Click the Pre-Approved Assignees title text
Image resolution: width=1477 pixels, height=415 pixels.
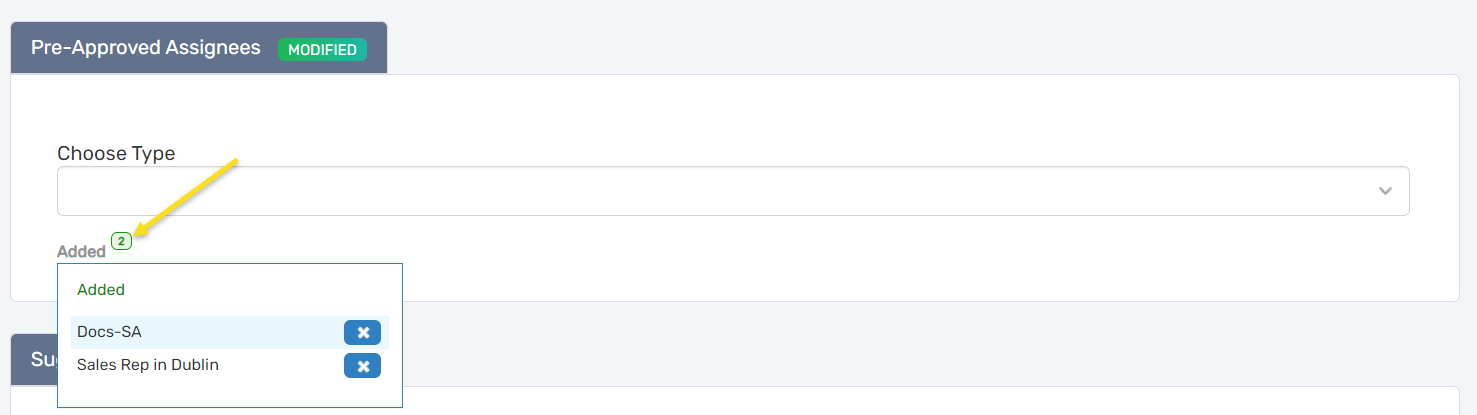146,48
